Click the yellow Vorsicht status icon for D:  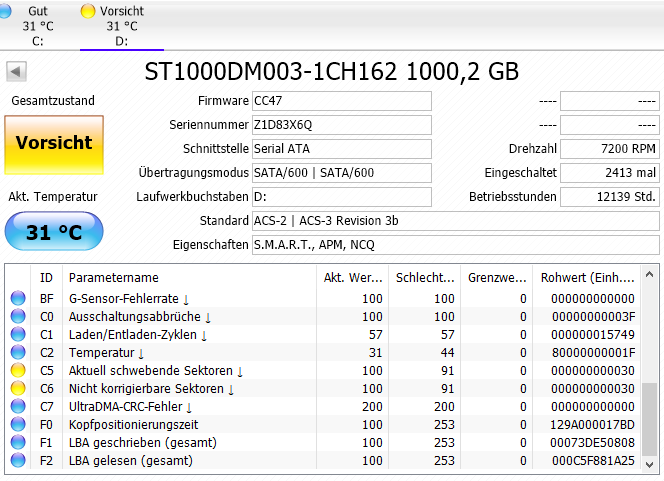(88, 11)
